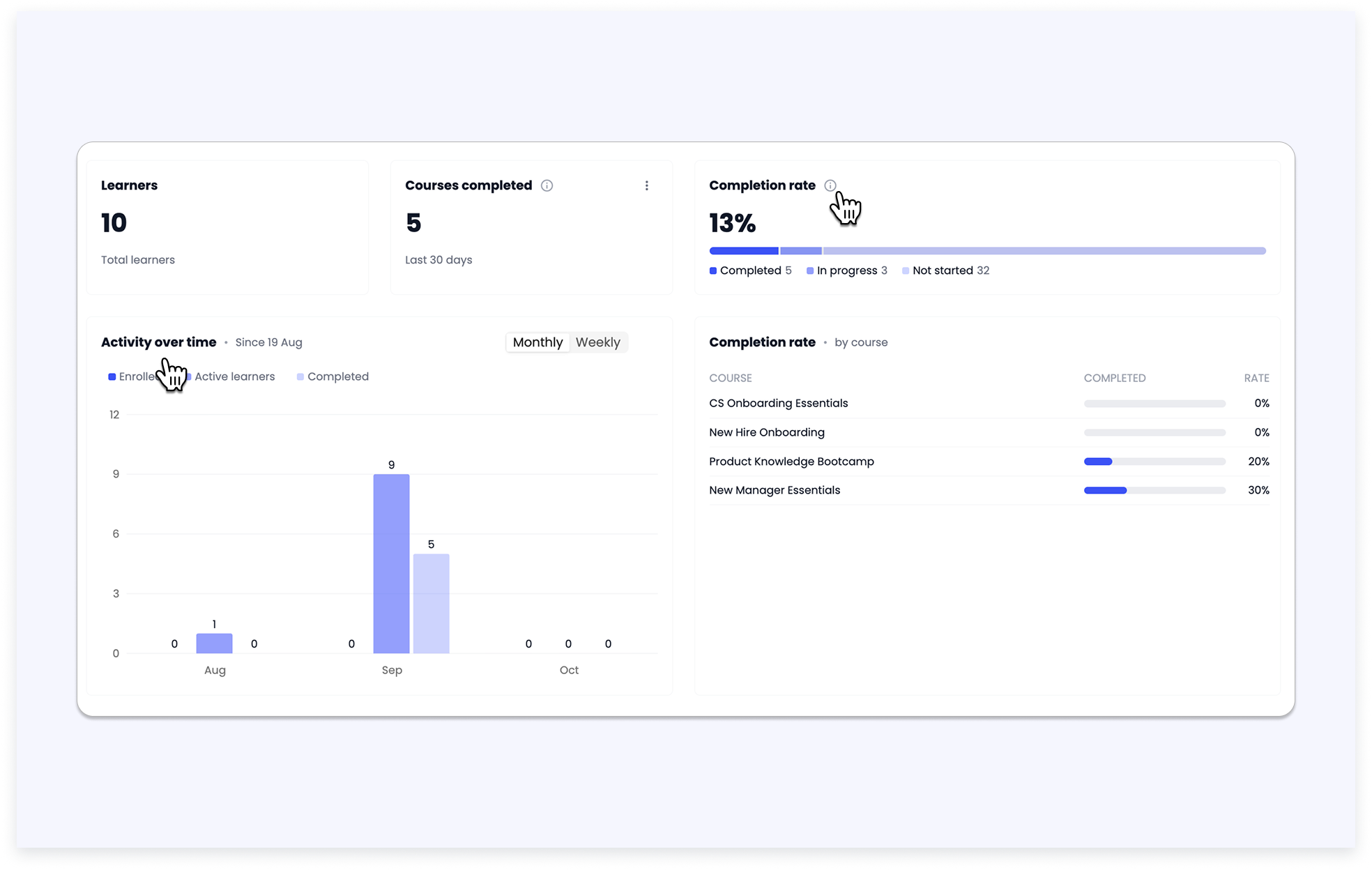1372x870 pixels.
Task: Click the 'Since 19 Aug' date label
Action: (268, 342)
